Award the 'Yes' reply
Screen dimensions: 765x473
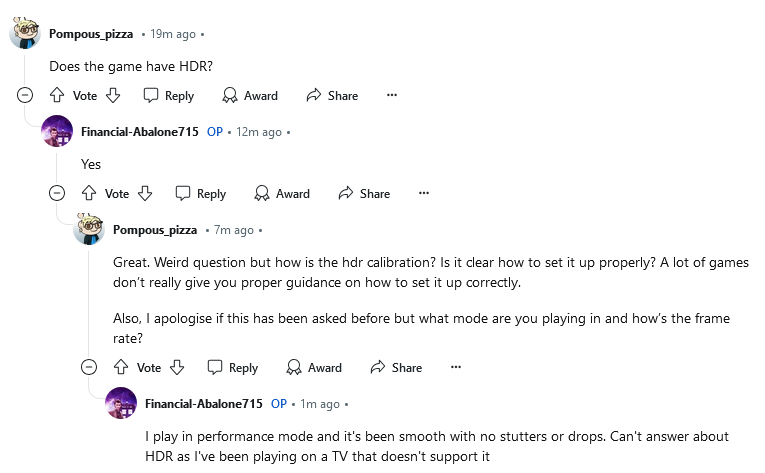coord(282,193)
